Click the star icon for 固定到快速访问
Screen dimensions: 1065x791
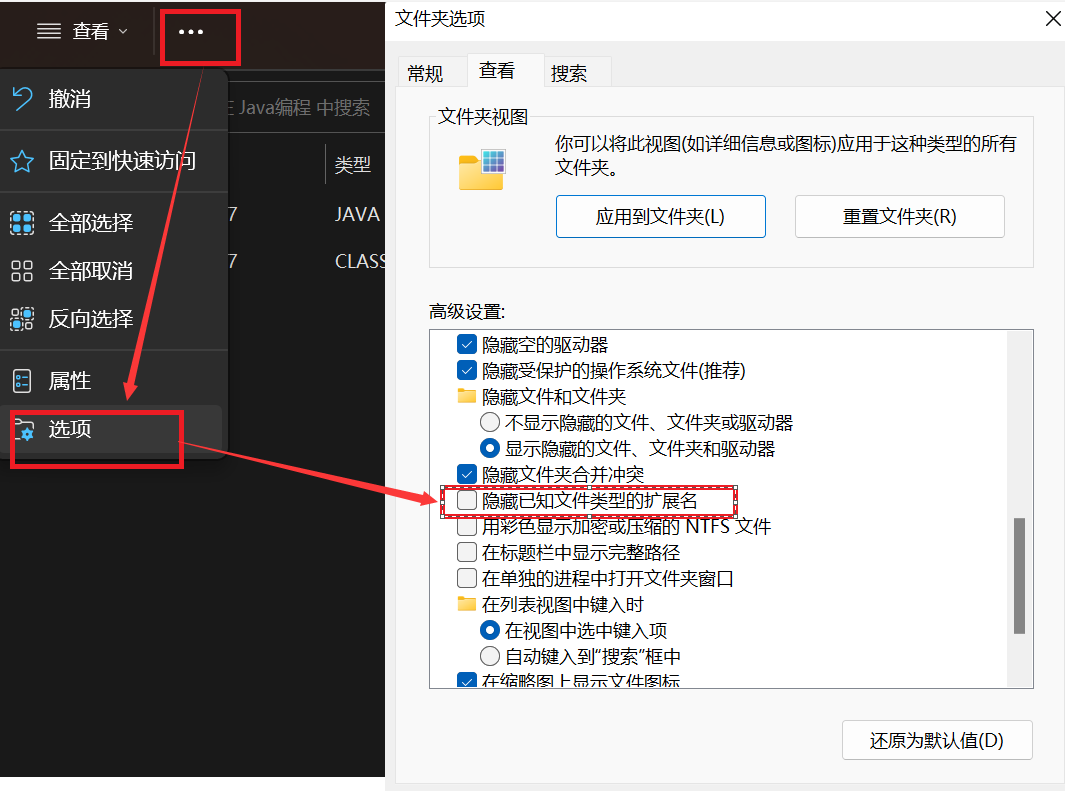click(x=22, y=161)
